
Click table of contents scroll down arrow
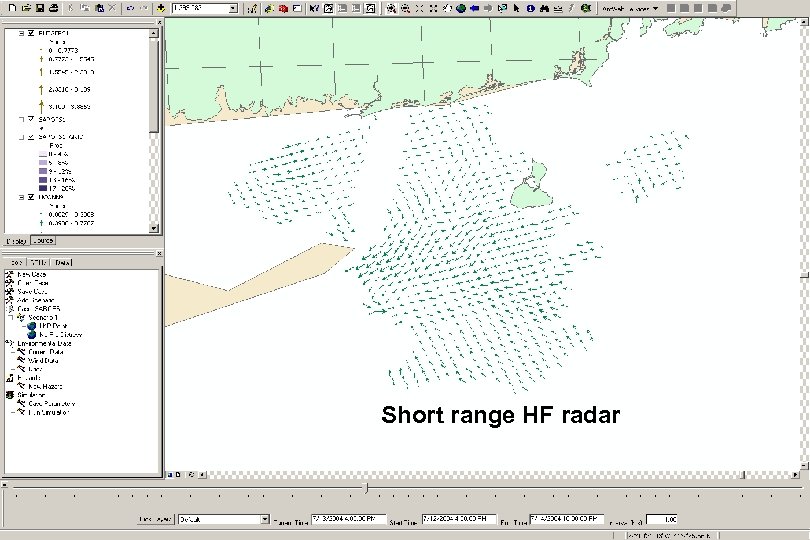(x=153, y=228)
